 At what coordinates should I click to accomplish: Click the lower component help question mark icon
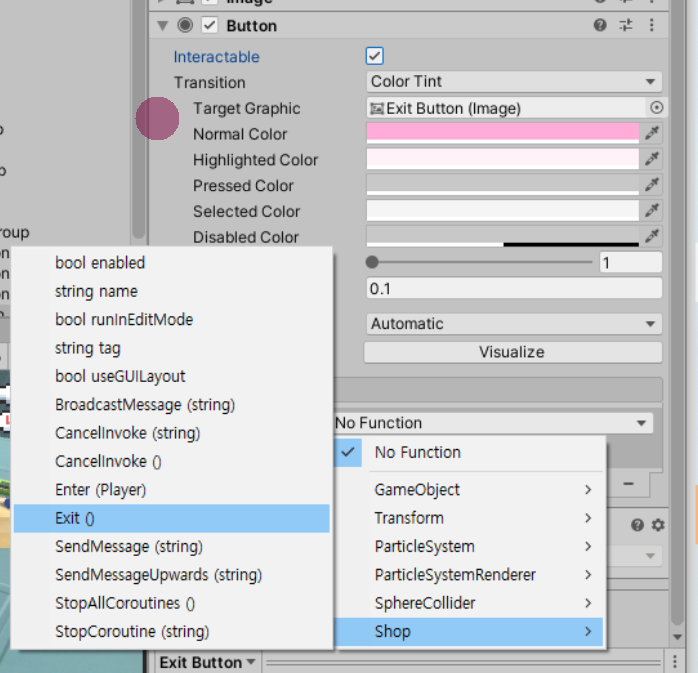pos(637,525)
